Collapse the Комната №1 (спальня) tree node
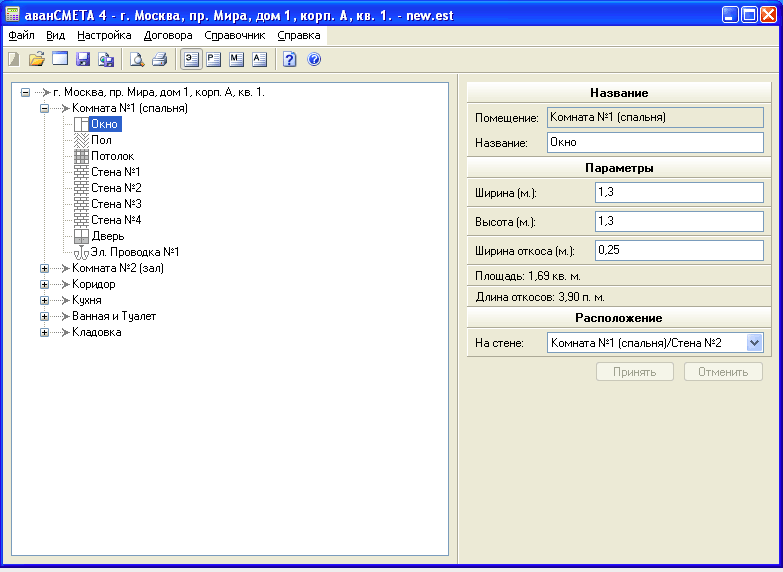This screenshot has height=572, width=783. 44,108
